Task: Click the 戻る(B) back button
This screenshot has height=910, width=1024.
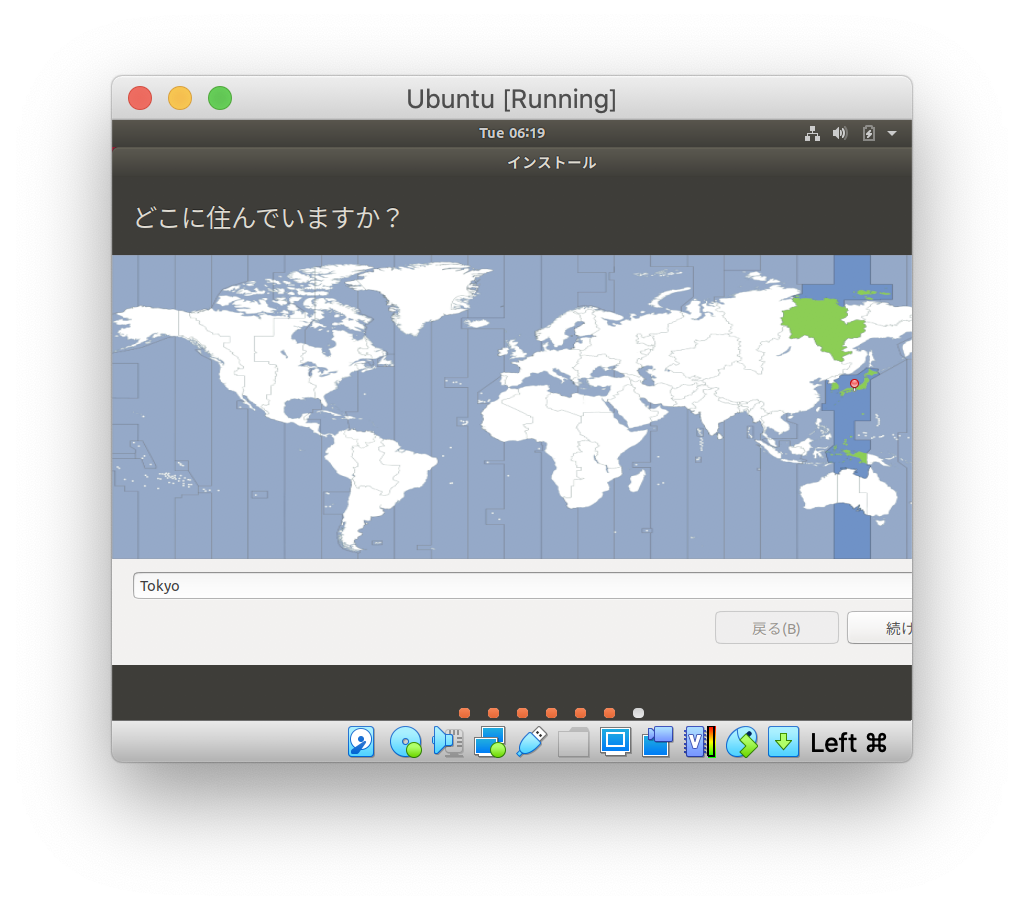Action: pyautogui.click(x=776, y=628)
